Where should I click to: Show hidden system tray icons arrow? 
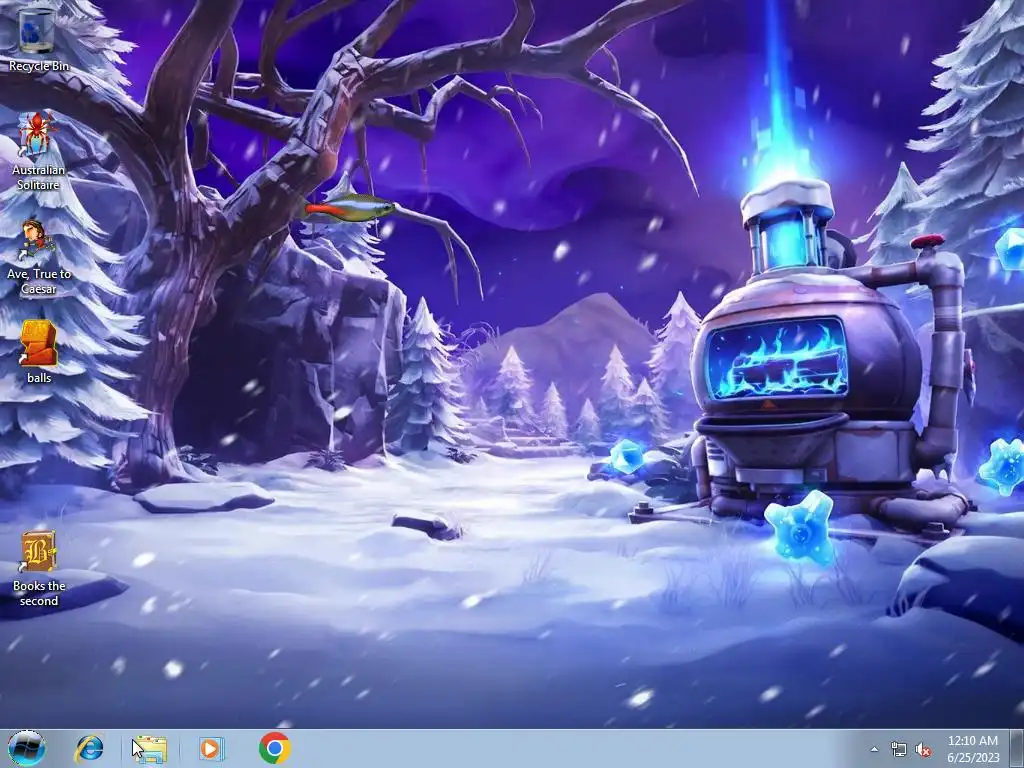[874, 749]
